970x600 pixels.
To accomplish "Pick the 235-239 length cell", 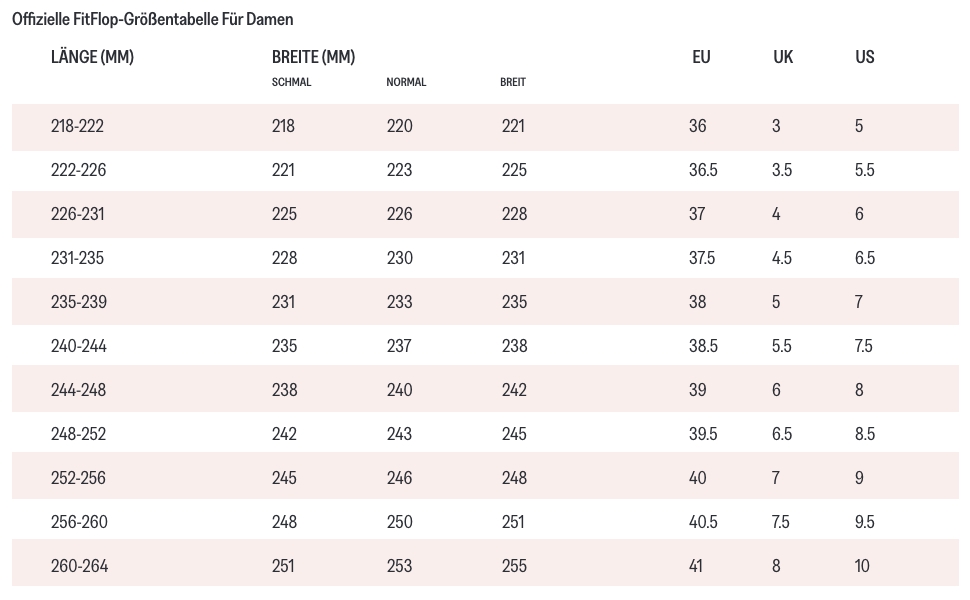I will (x=78, y=302).
